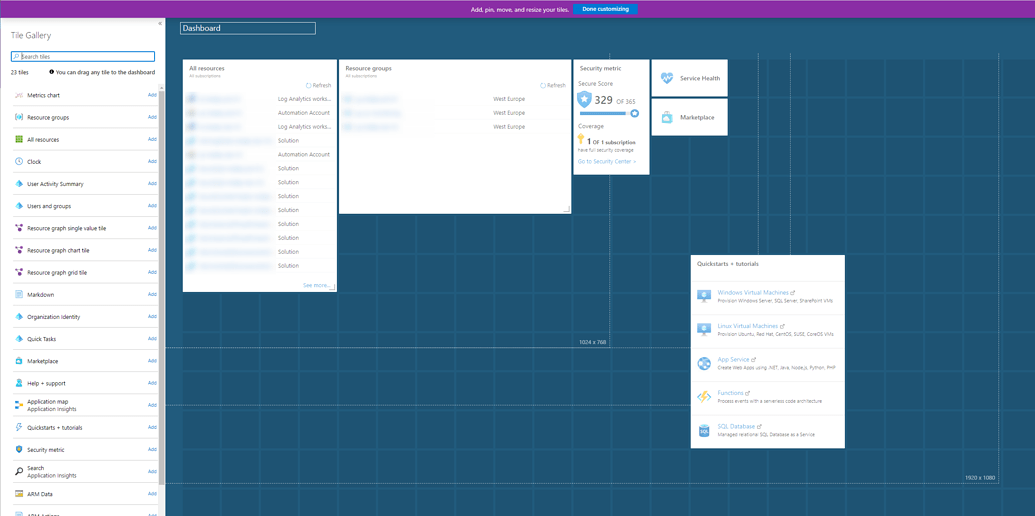Image resolution: width=1035 pixels, height=516 pixels.
Task: Add the Security metric tile
Action: coord(152,449)
